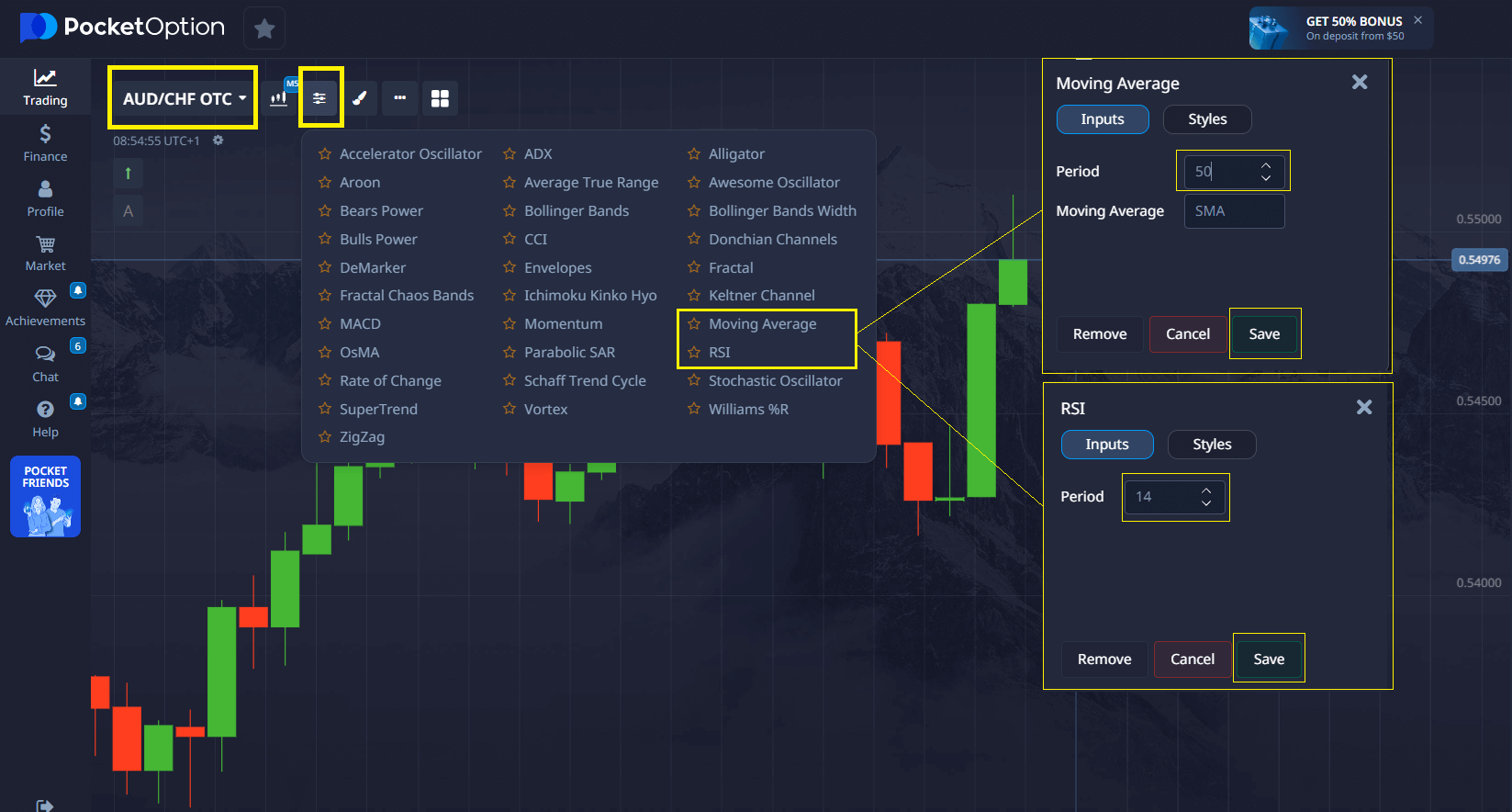The image size is (1512, 812).
Task: Click the favorites star button in header
Action: tap(264, 28)
